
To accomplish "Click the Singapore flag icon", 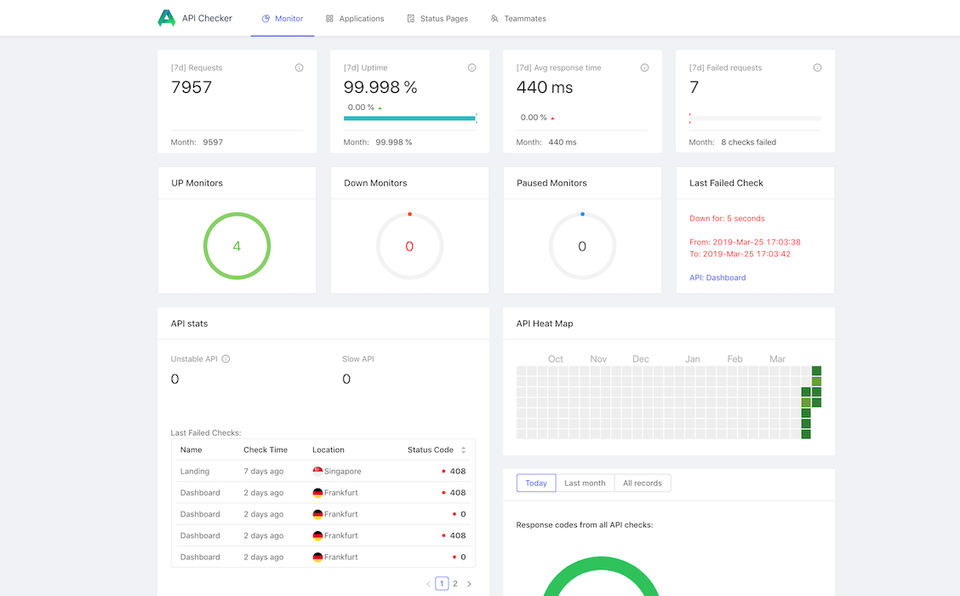I will pyautogui.click(x=317, y=471).
